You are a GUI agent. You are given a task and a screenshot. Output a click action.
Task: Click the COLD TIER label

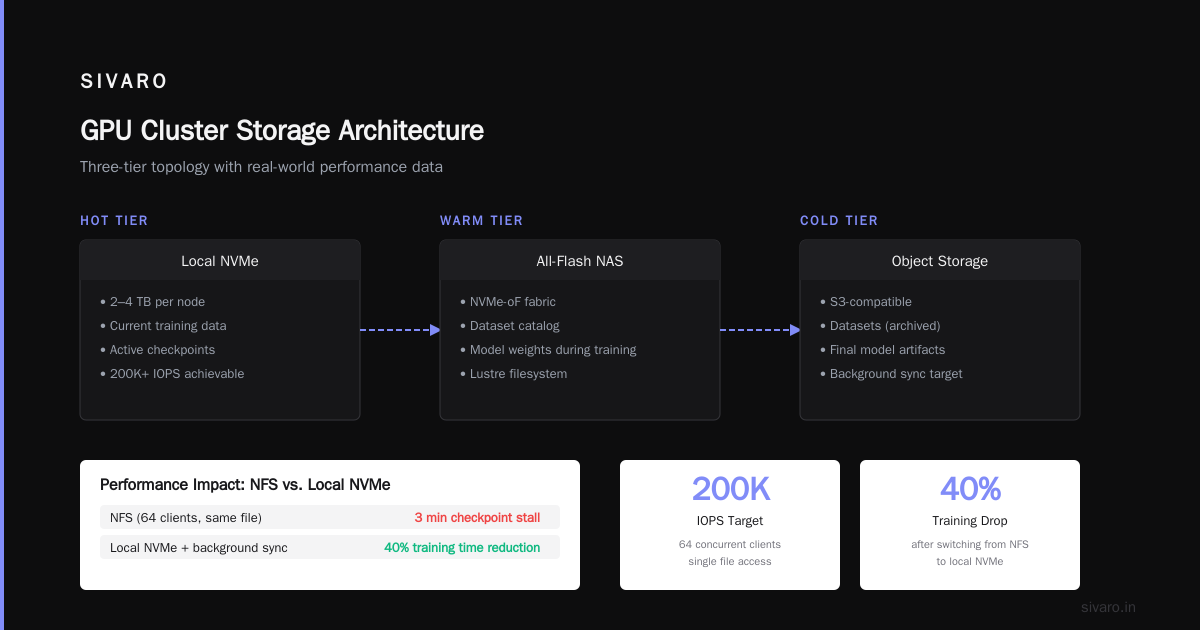point(839,221)
